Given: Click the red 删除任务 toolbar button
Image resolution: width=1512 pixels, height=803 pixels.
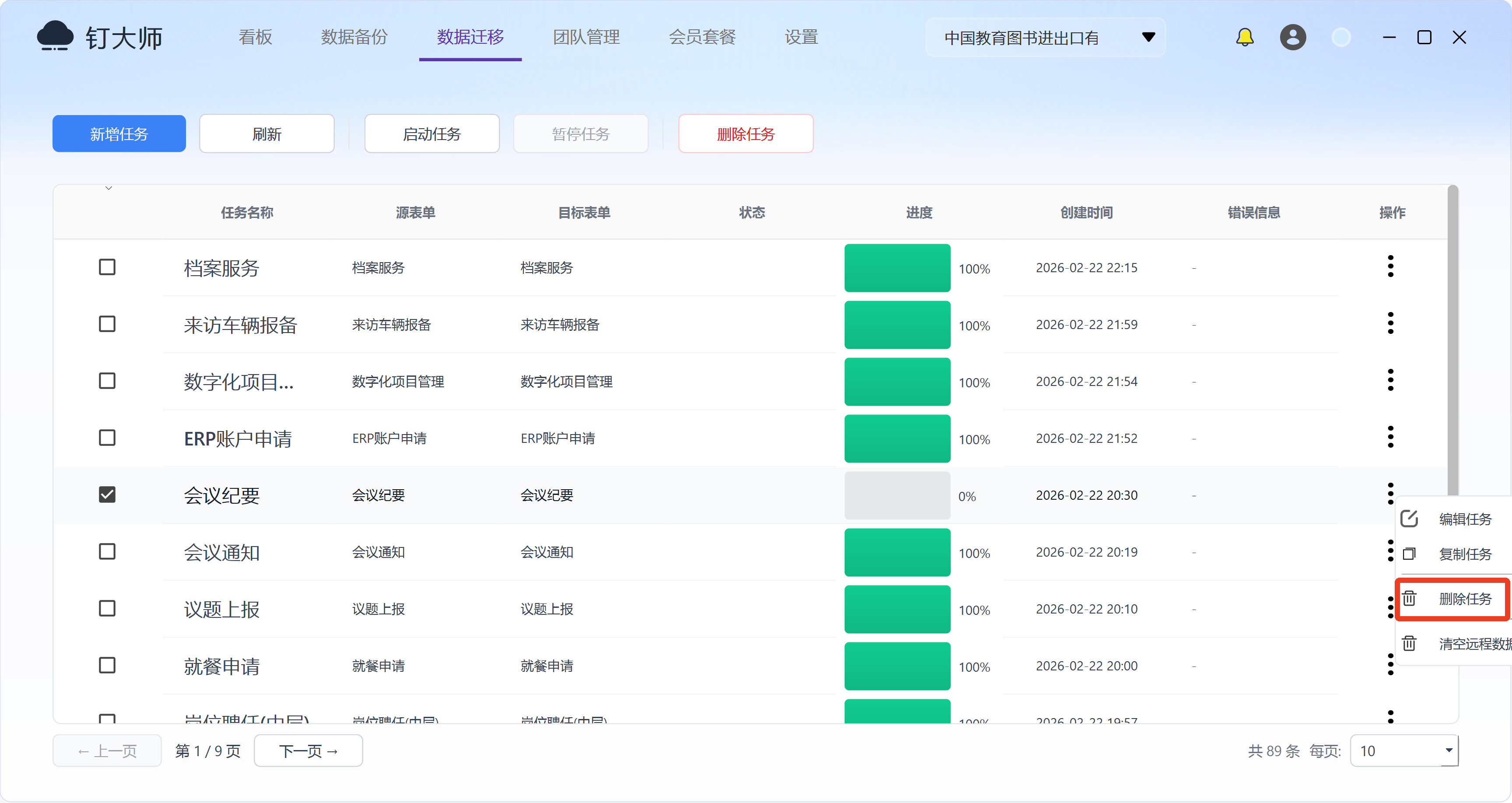Looking at the screenshot, I should (x=746, y=134).
